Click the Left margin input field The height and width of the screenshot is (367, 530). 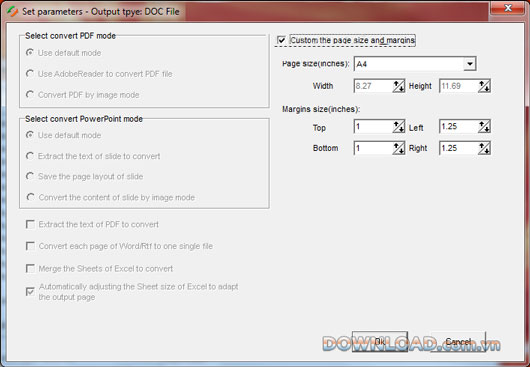[x=459, y=127]
